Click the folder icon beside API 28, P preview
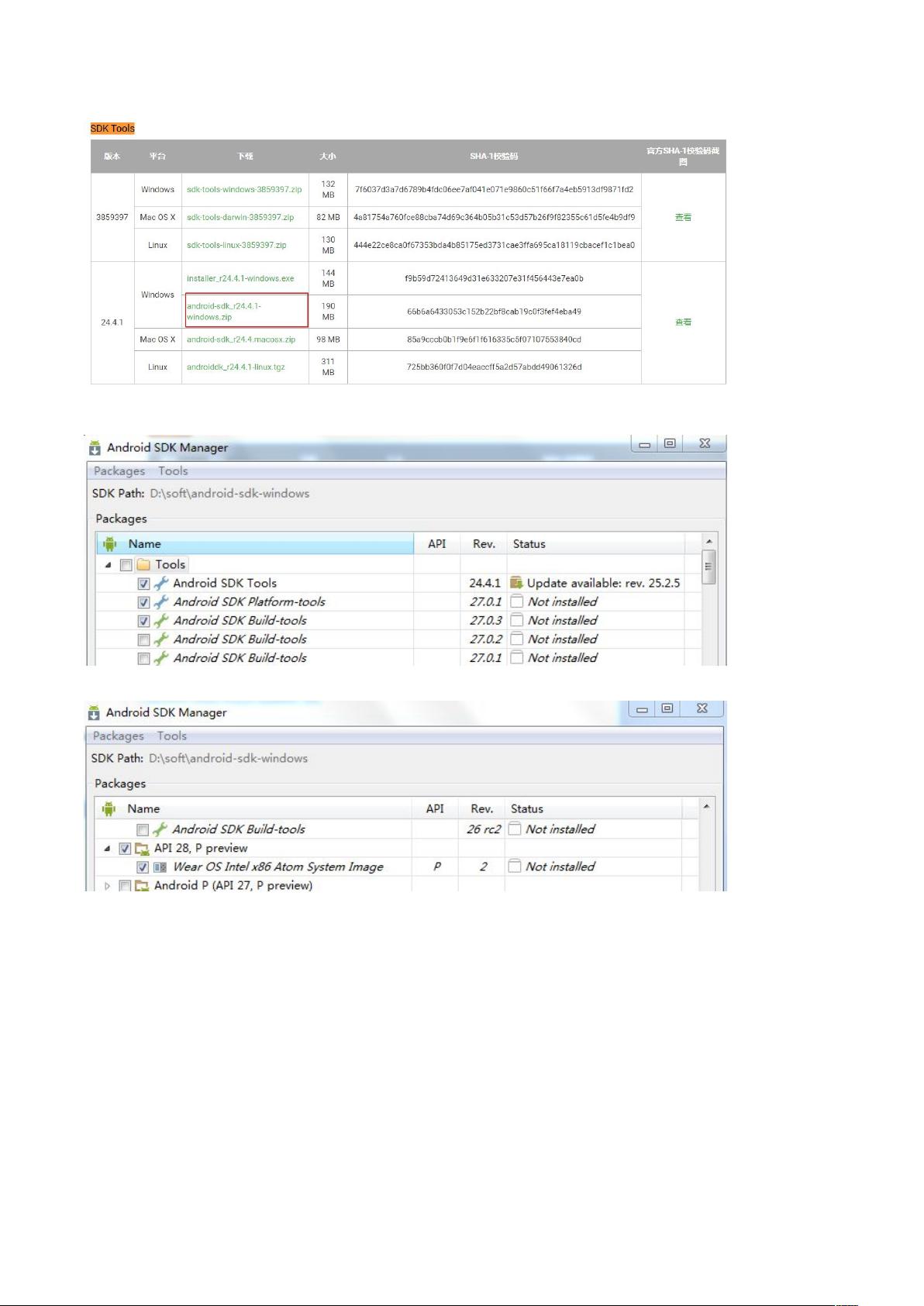Screen dimensions: 924x1306 [x=142, y=849]
